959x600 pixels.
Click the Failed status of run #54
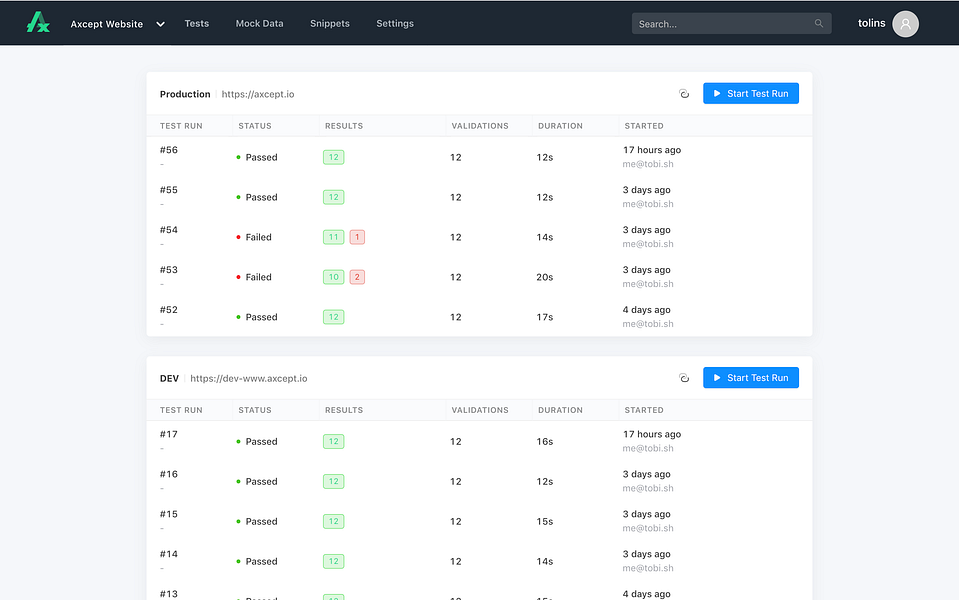(254, 237)
